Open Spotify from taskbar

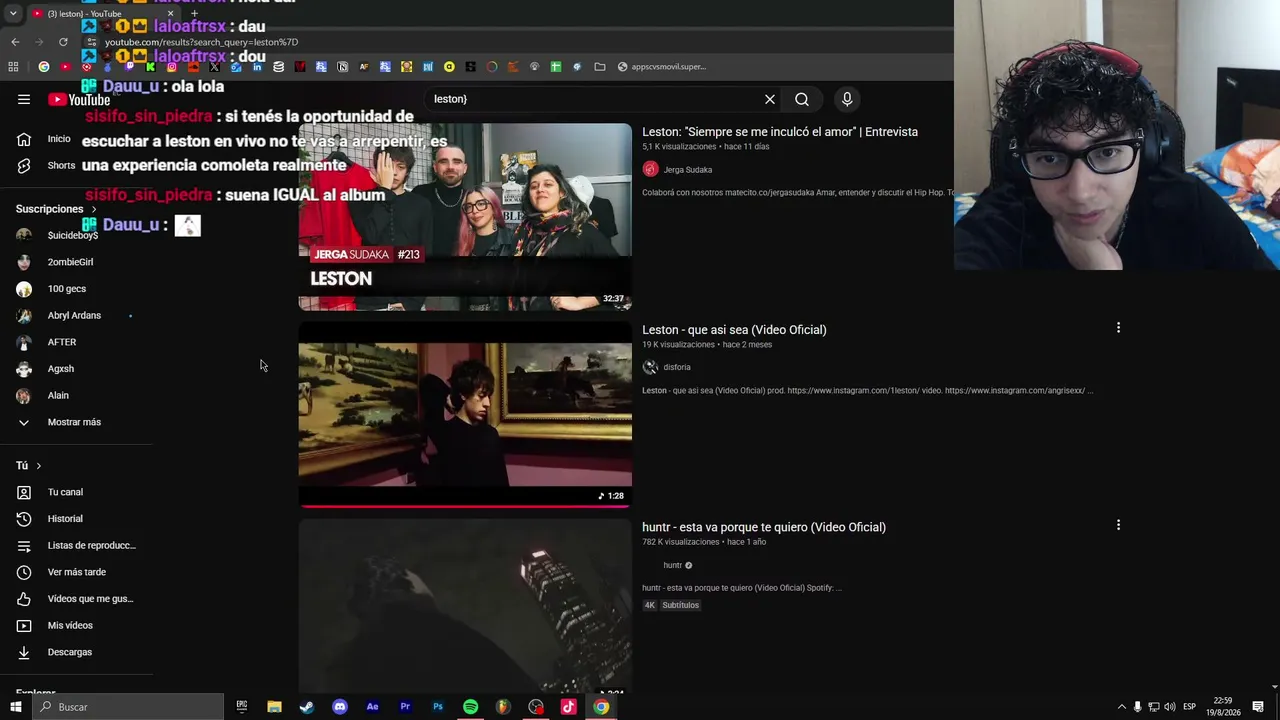tap(470, 707)
